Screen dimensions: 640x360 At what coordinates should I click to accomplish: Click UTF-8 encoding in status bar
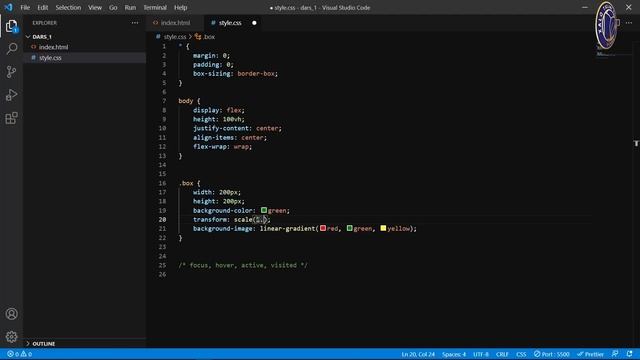point(481,354)
